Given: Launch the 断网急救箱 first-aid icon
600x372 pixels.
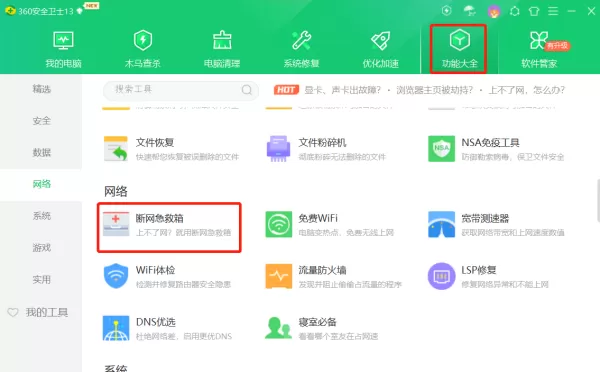Looking at the screenshot, I should click(x=116, y=224).
